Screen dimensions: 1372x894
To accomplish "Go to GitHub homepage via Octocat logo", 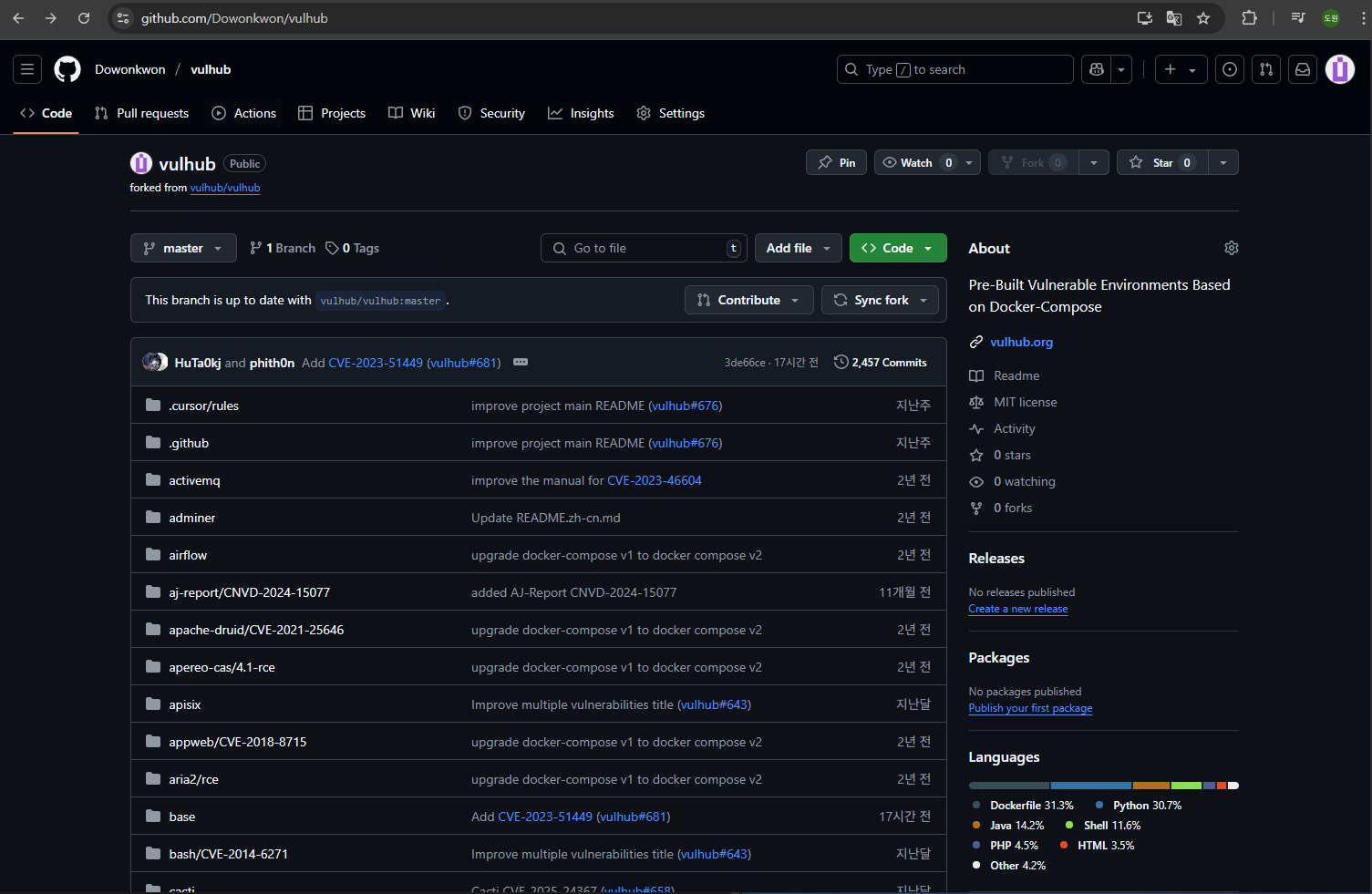I will tap(67, 69).
